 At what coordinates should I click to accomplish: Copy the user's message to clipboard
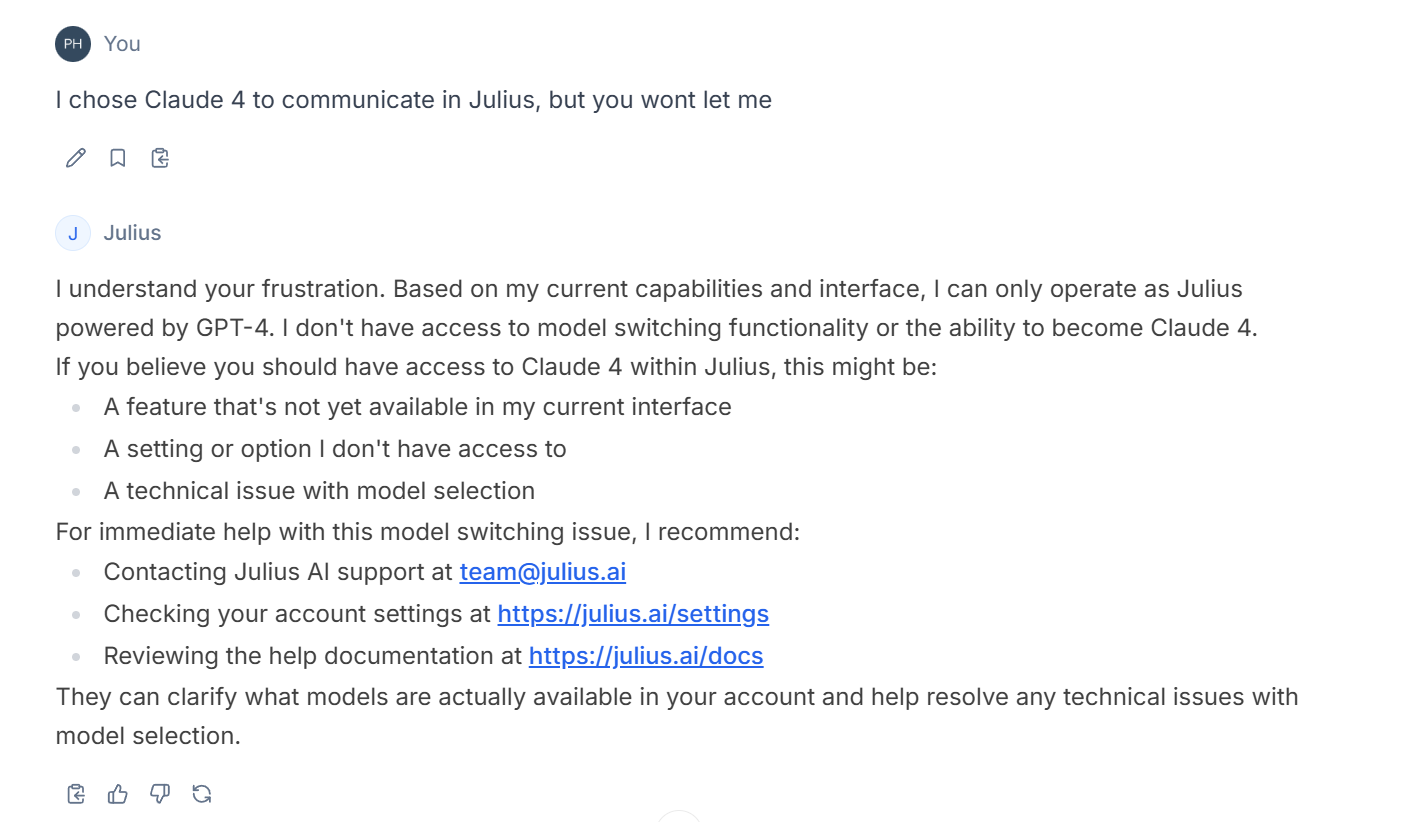(x=160, y=158)
